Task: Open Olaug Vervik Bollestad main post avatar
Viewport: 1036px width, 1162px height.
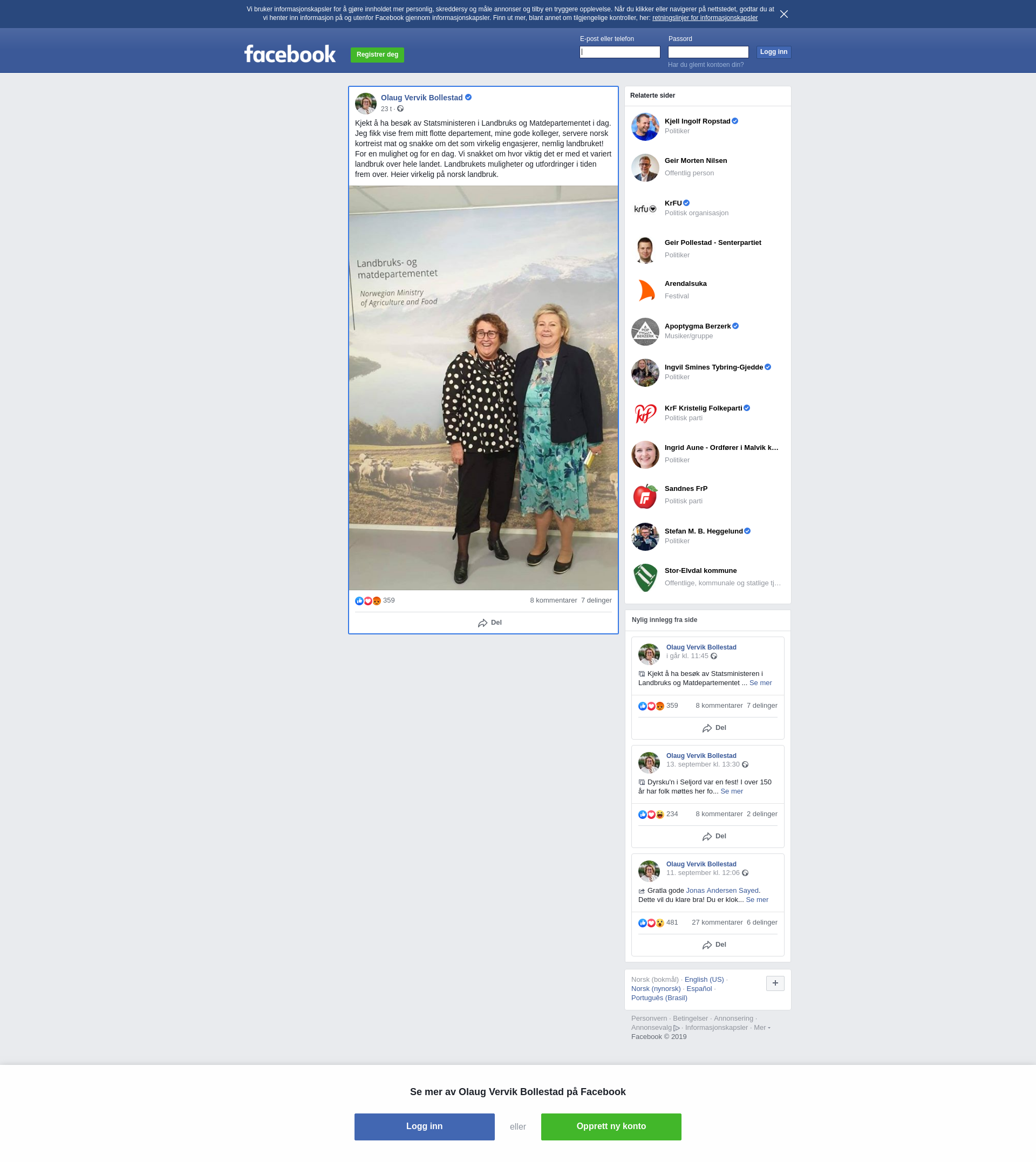Action: (x=365, y=103)
